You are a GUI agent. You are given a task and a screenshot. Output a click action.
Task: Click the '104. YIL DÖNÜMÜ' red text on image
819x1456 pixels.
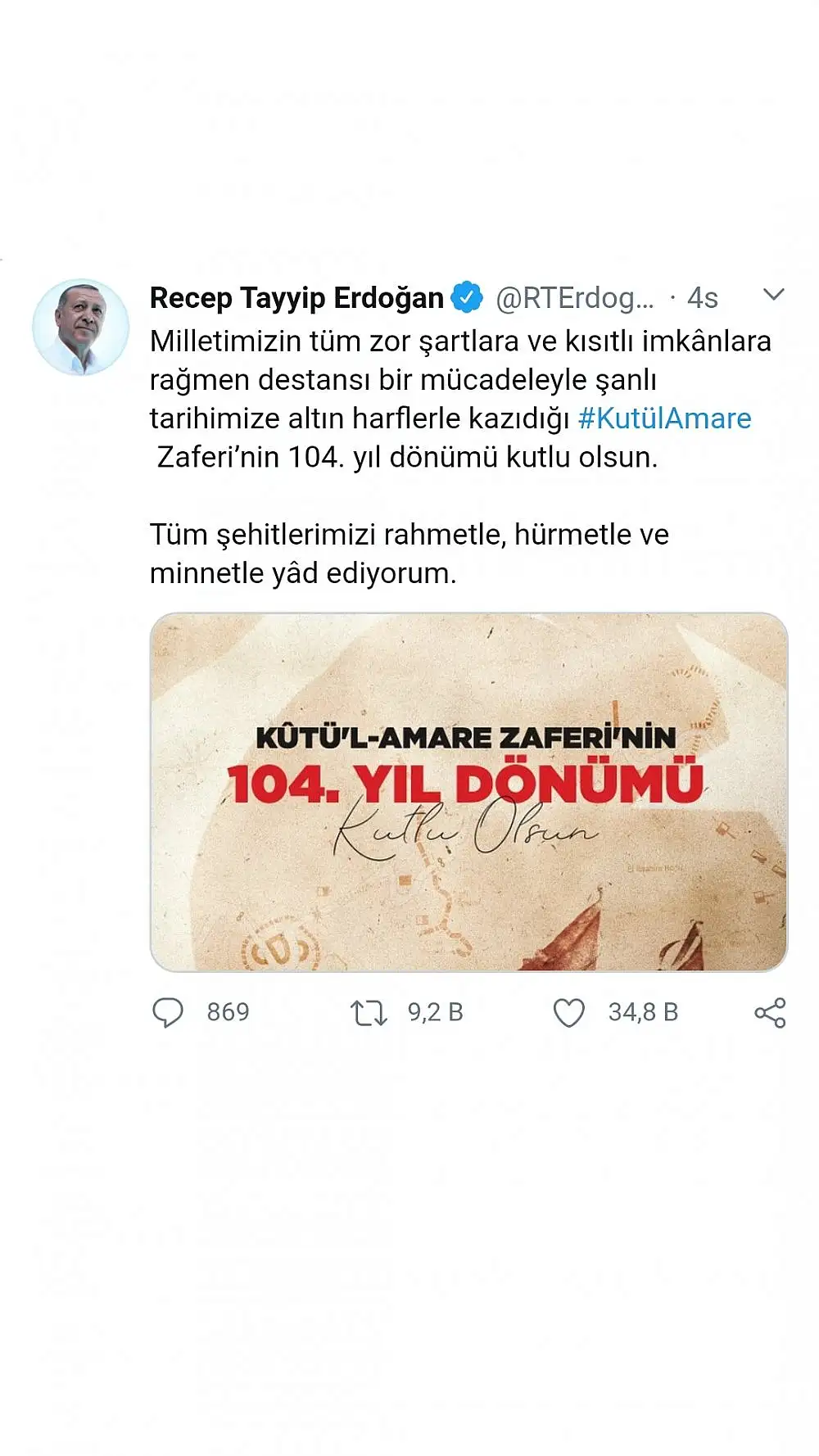coord(464,784)
